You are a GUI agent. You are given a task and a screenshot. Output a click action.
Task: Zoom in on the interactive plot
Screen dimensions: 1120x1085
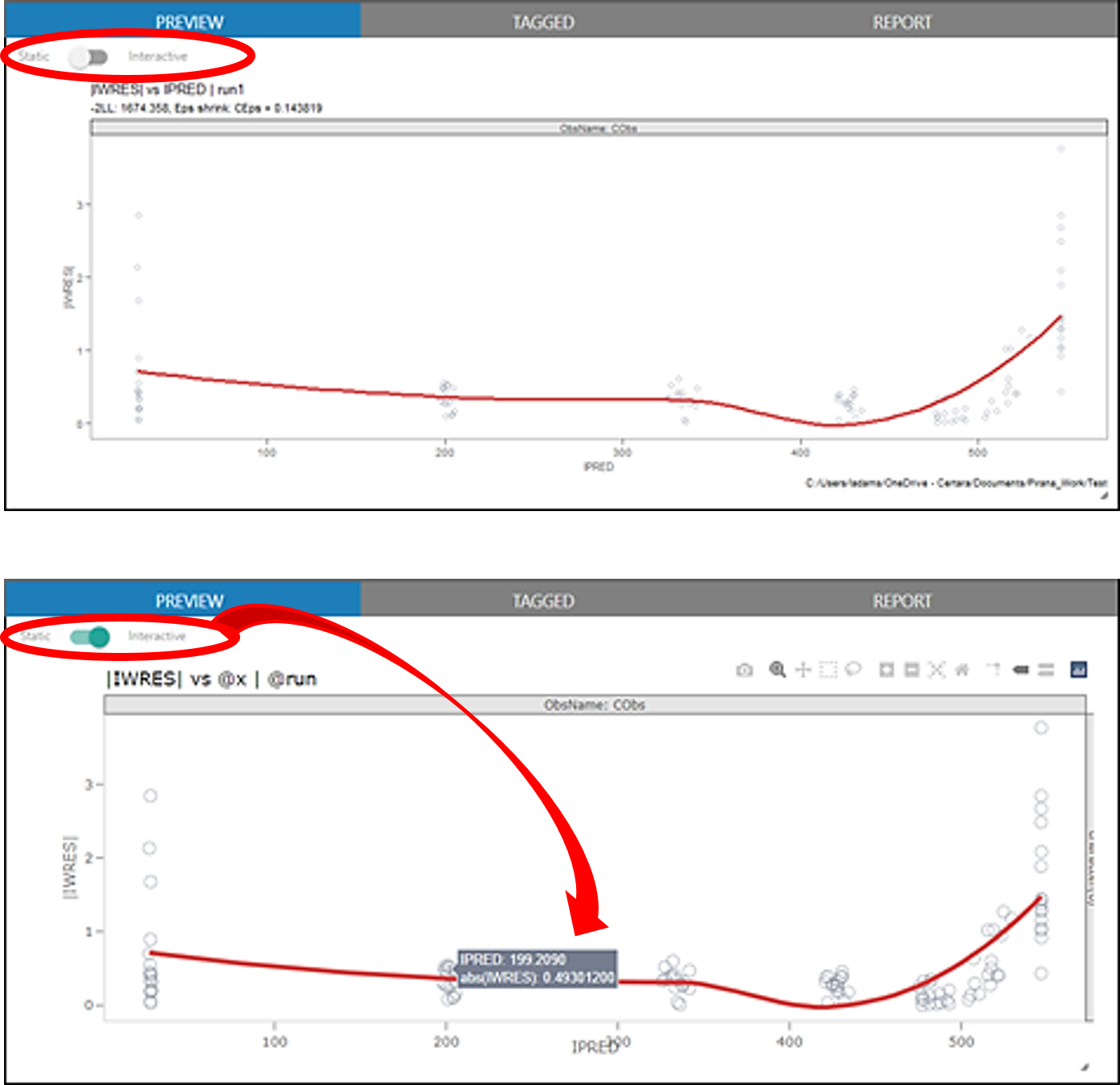[888, 669]
